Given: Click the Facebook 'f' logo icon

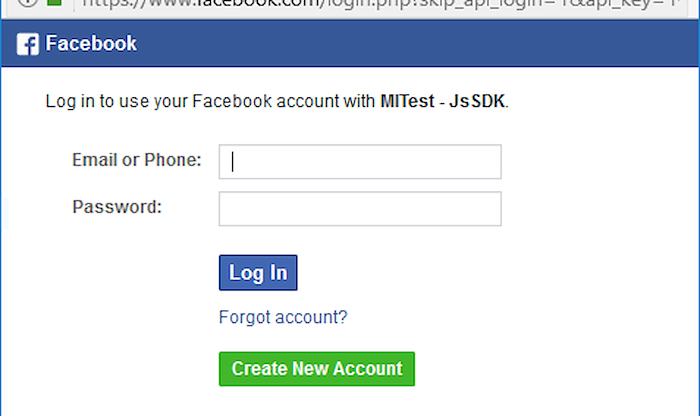Looking at the screenshot, I should click(28, 44).
